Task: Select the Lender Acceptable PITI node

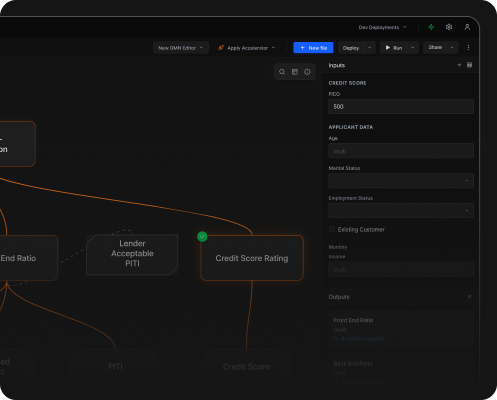Action: tap(132, 255)
